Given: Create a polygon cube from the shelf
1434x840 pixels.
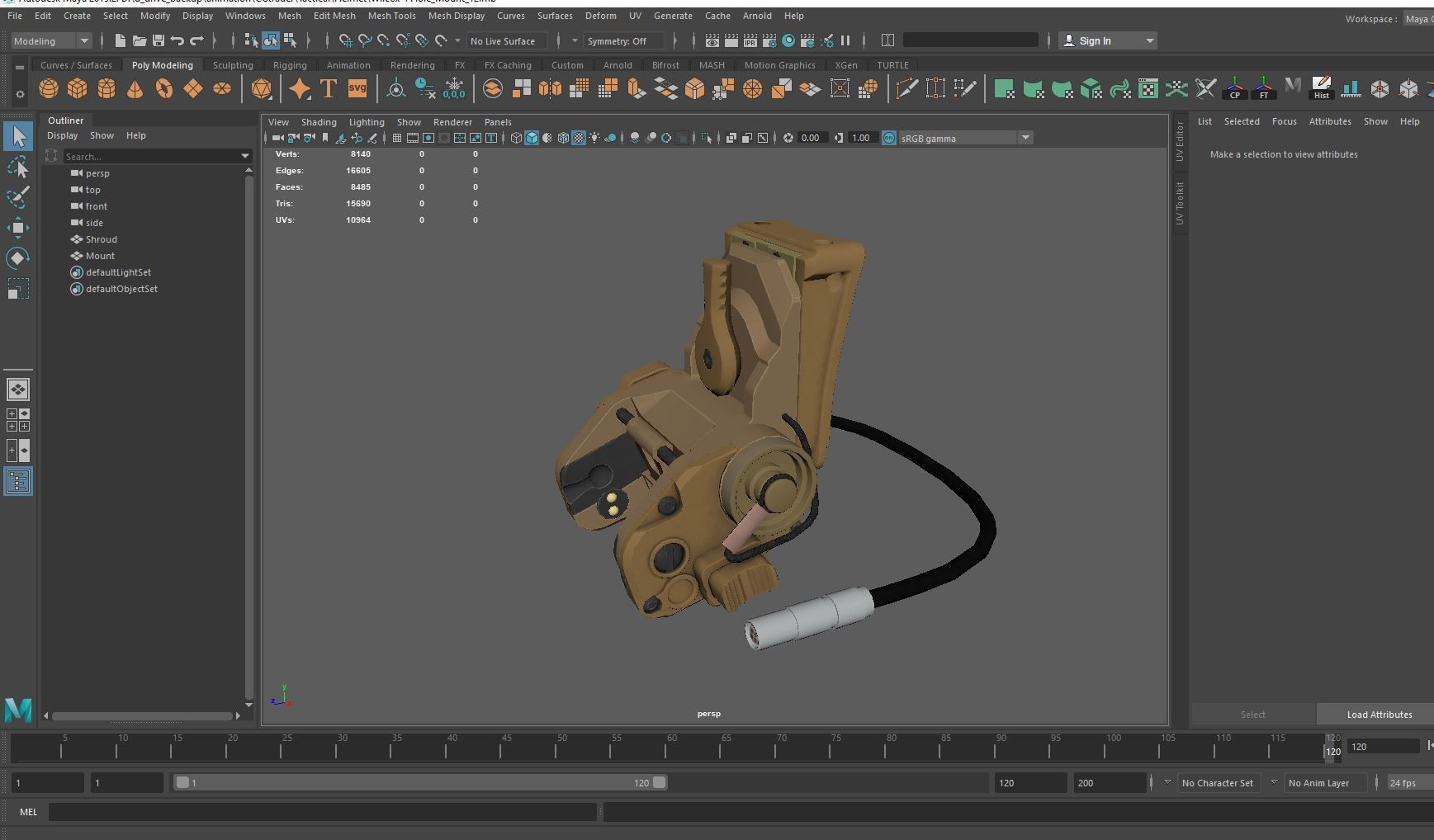Looking at the screenshot, I should click(78, 88).
